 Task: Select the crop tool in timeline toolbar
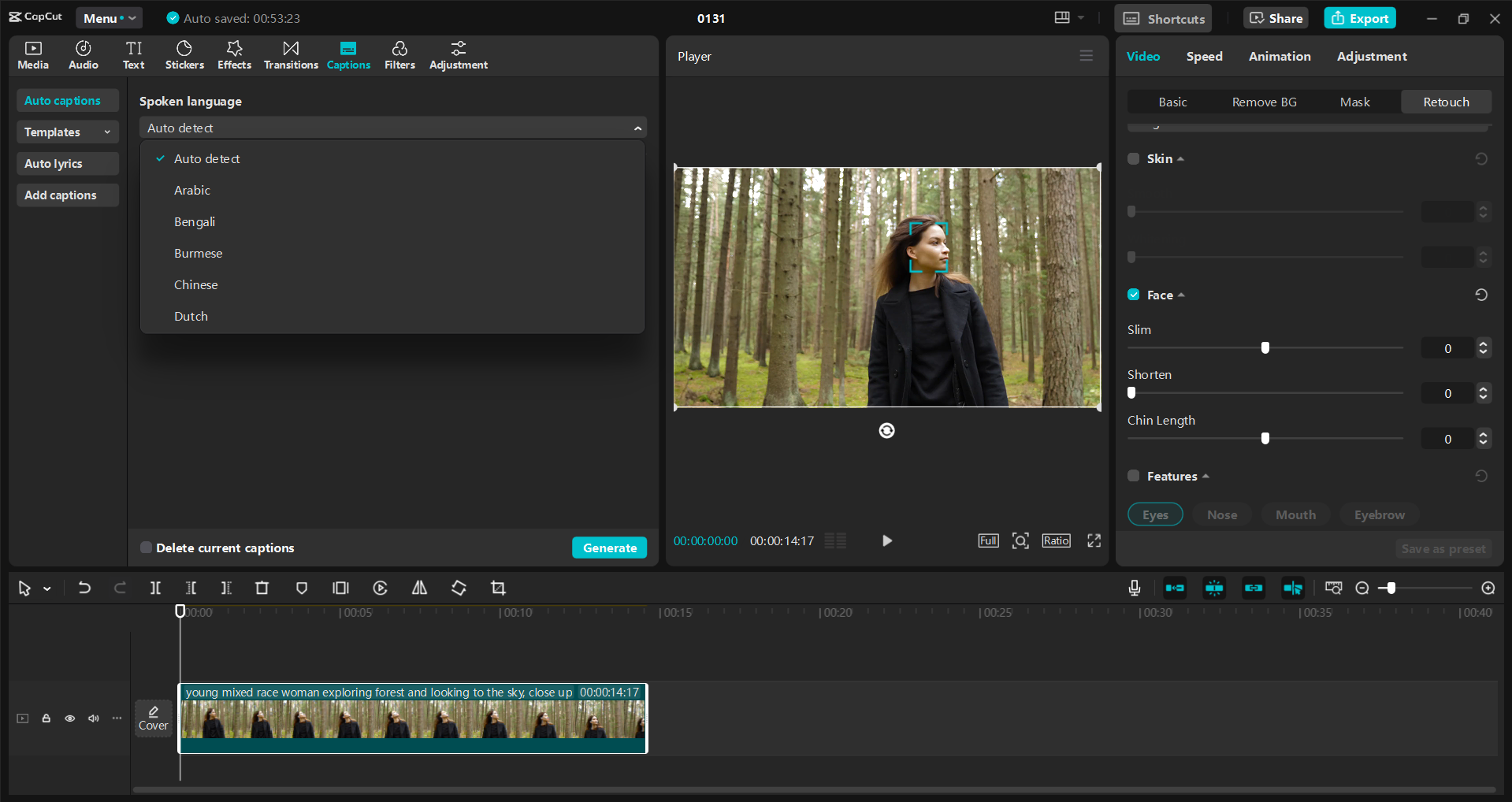coord(498,589)
